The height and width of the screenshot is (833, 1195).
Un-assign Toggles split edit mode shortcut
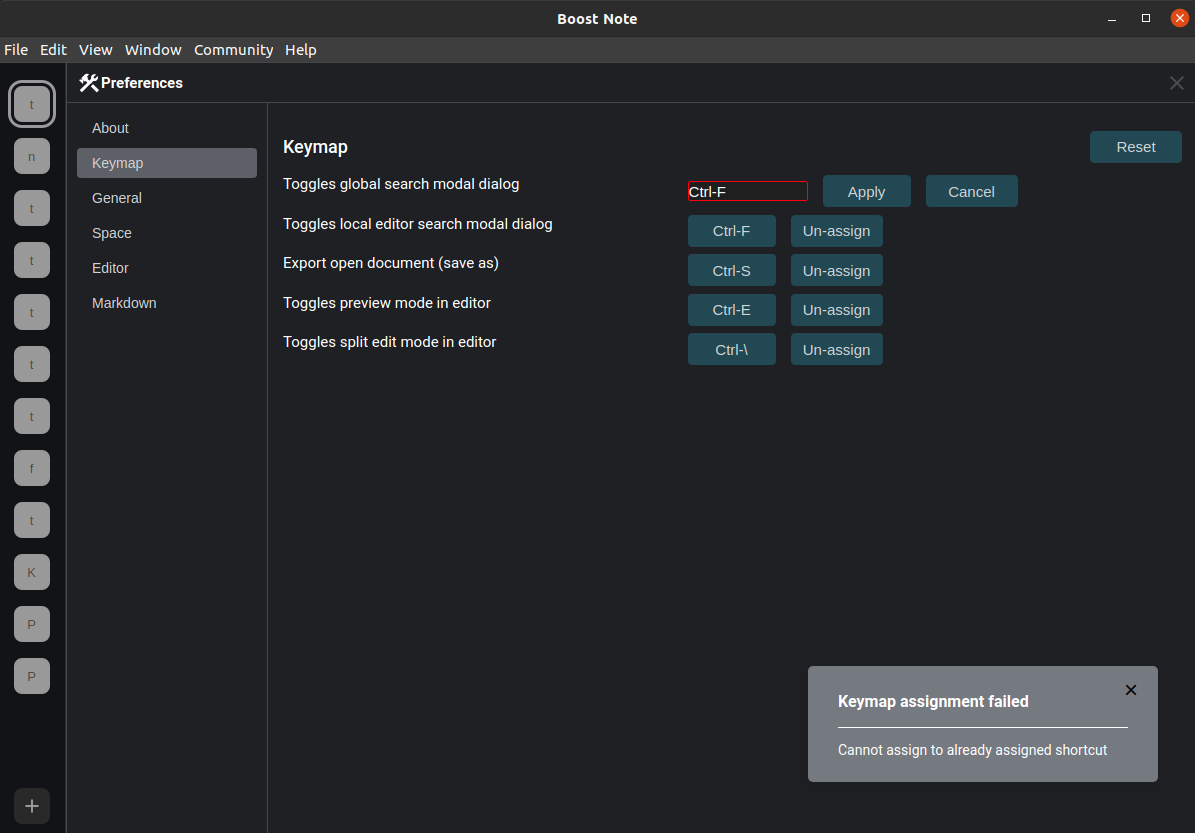coord(837,349)
